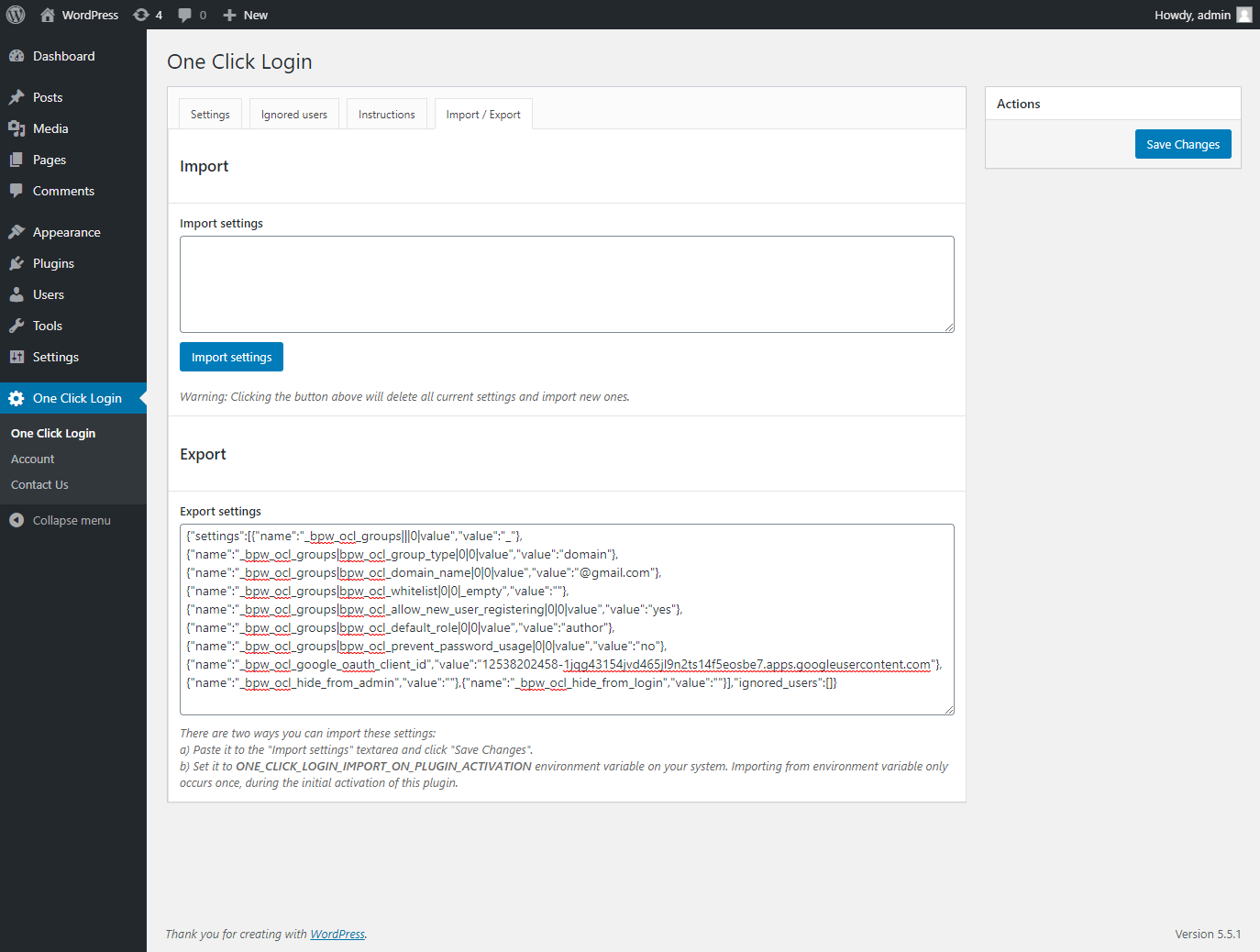
Task: Open Users menu item
Action: [x=73, y=294]
